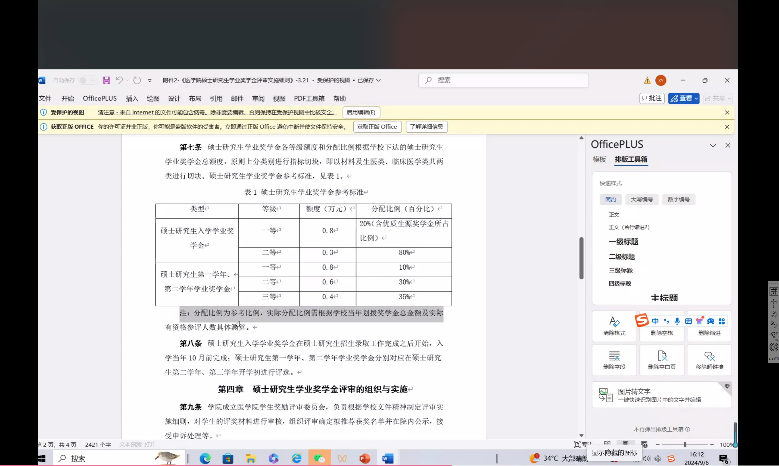Screen dimensions: 779x466
Task: Select the 默认 style filter chip
Action: point(609,199)
